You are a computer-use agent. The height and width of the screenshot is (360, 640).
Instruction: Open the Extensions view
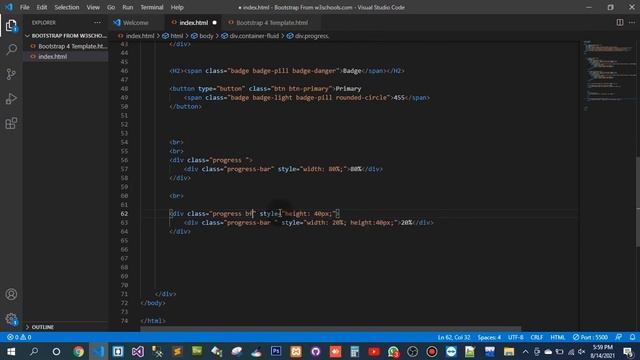(11, 123)
